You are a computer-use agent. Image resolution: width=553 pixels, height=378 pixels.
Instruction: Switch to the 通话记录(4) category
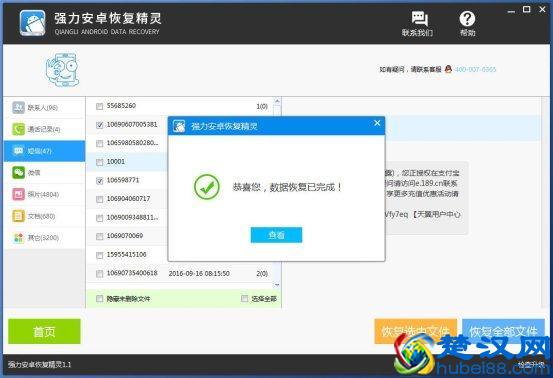(44, 129)
